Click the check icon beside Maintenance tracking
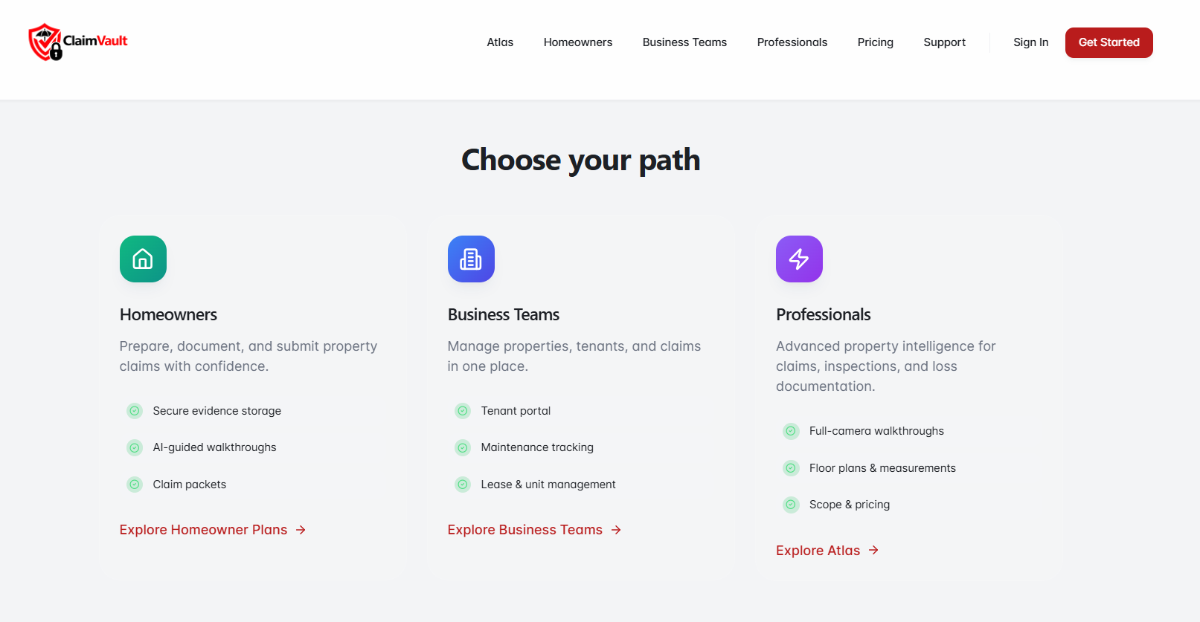The width and height of the screenshot is (1200, 622). coord(462,447)
